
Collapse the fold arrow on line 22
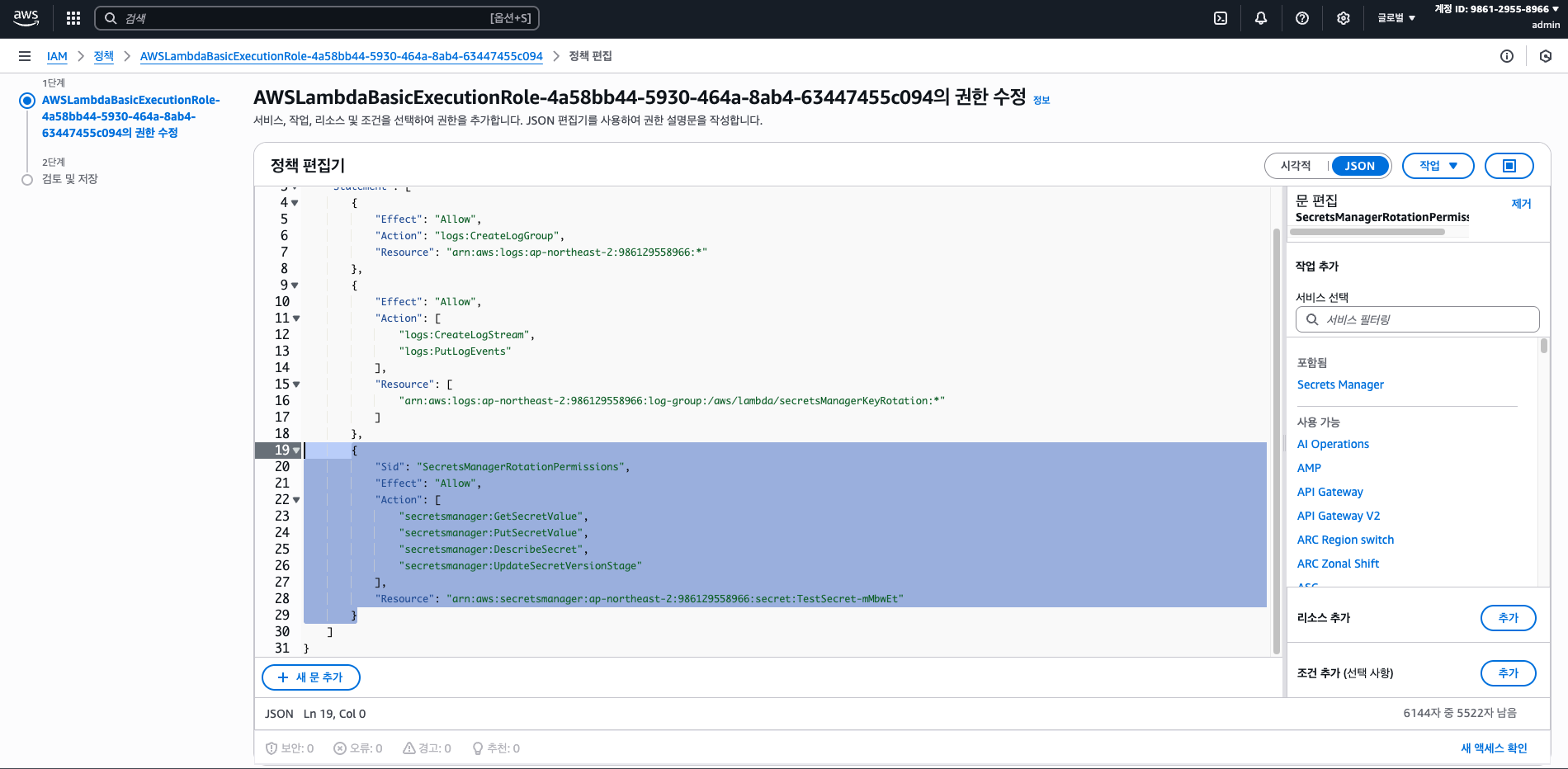click(296, 500)
